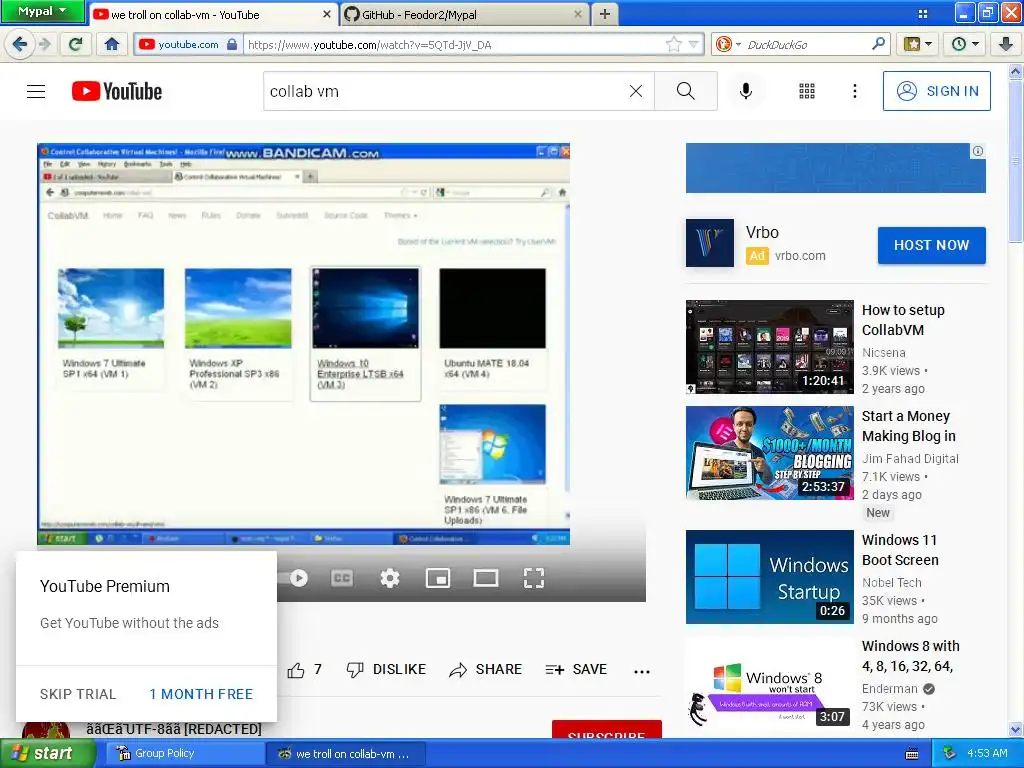Image resolution: width=1024 pixels, height=768 pixels.
Task: Click the system tray clock 4:53 AM
Action: (x=987, y=754)
